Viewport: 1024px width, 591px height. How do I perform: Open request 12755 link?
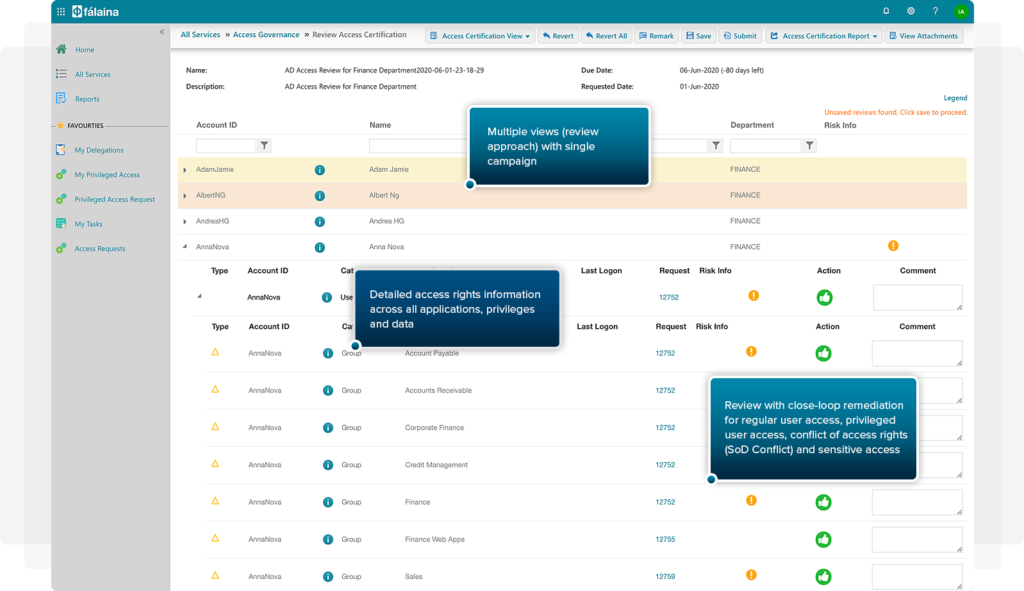point(665,539)
